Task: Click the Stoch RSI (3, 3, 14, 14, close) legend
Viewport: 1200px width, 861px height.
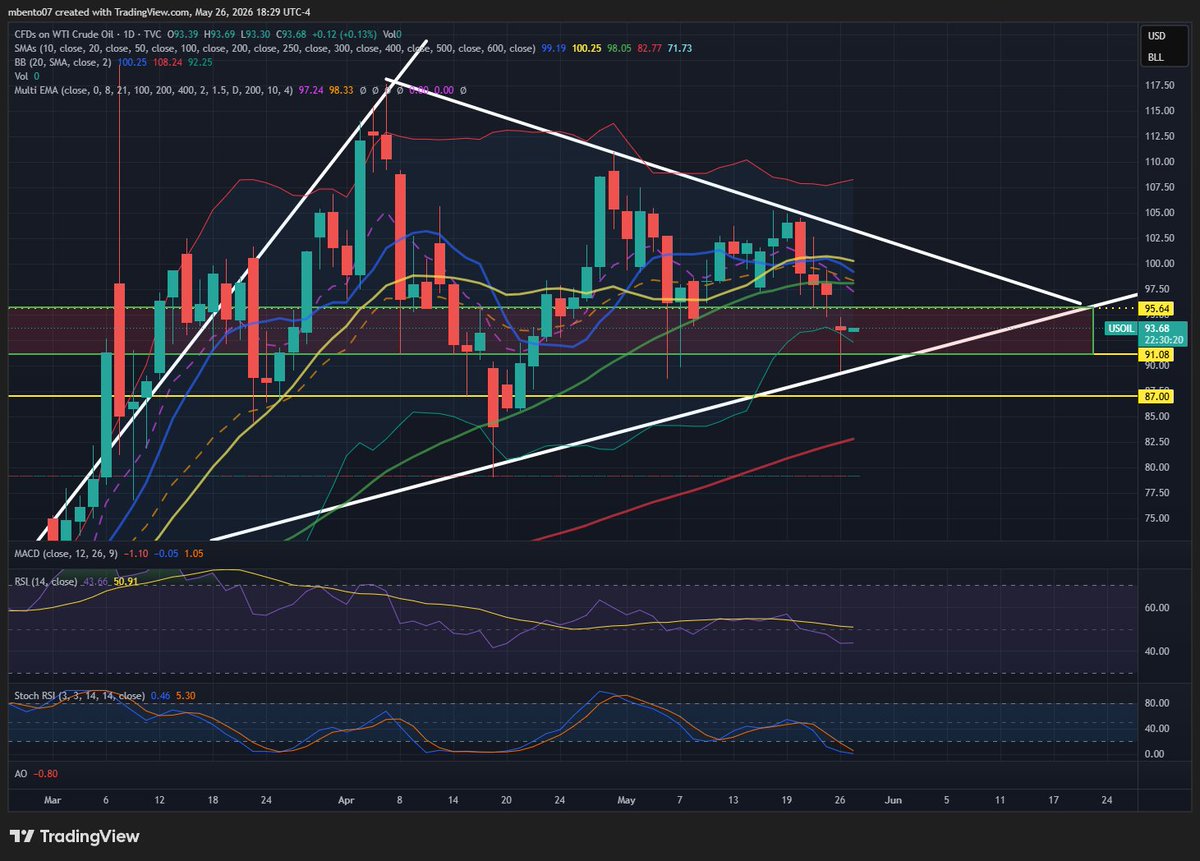Action: 79,695
